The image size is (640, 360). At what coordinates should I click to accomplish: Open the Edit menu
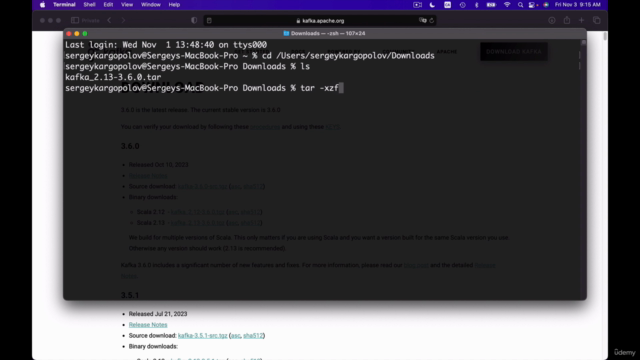[x=108, y=5]
